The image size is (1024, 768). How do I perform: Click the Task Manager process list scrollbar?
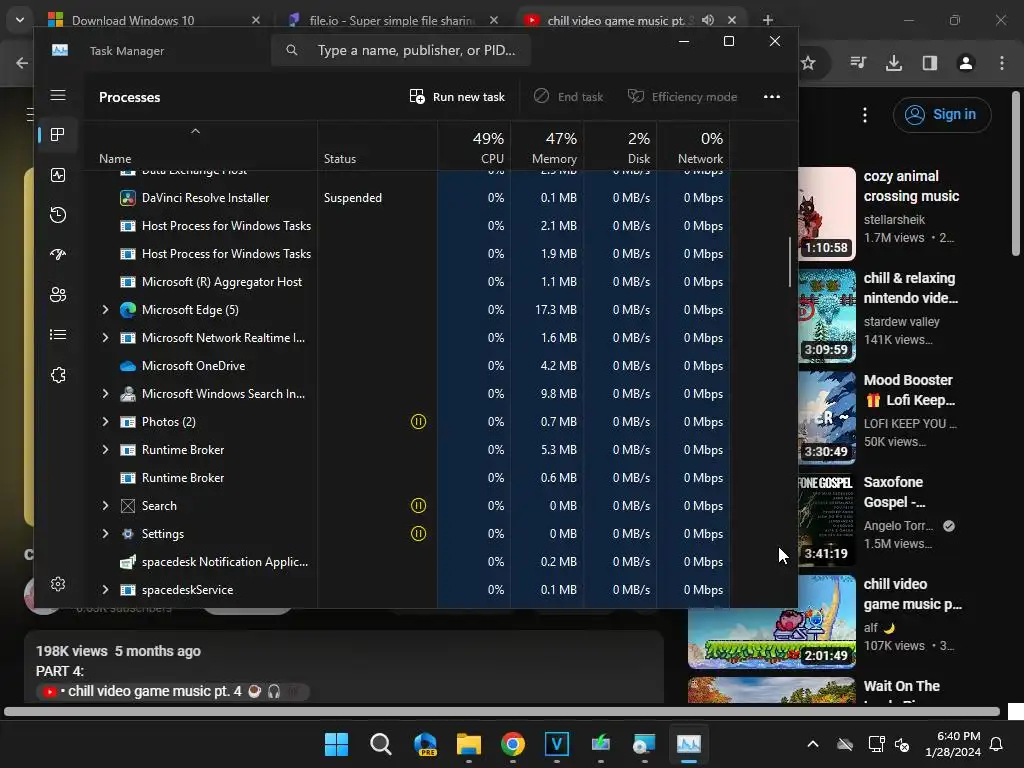pyautogui.click(x=790, y=261)
